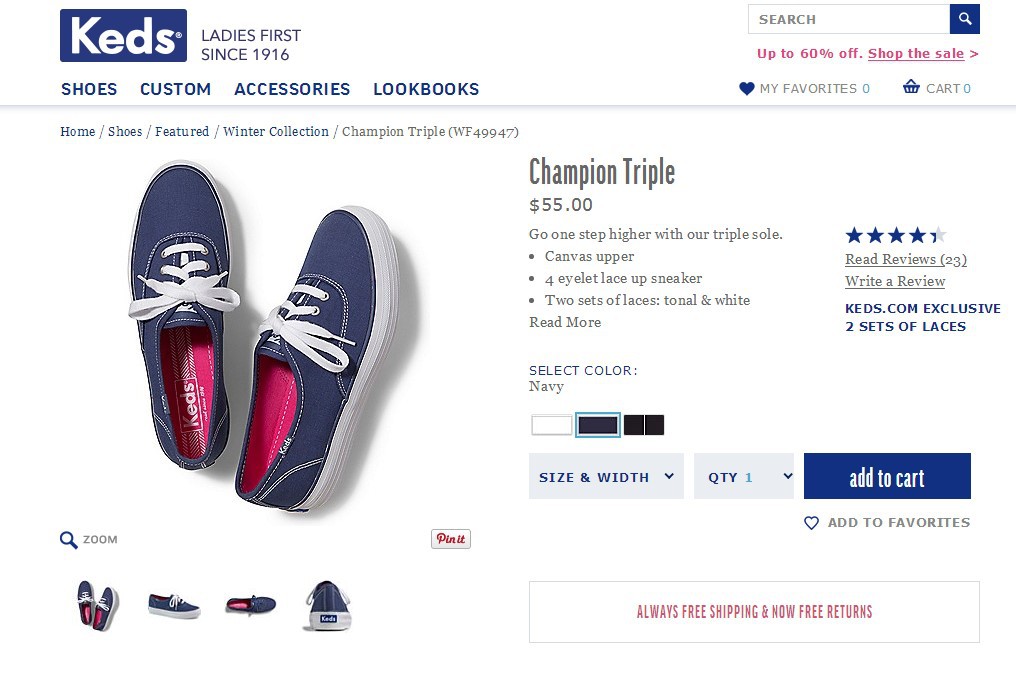Click the search magnifier button
This screenshot has height=687, width=1016.
(x=964, y=19)
